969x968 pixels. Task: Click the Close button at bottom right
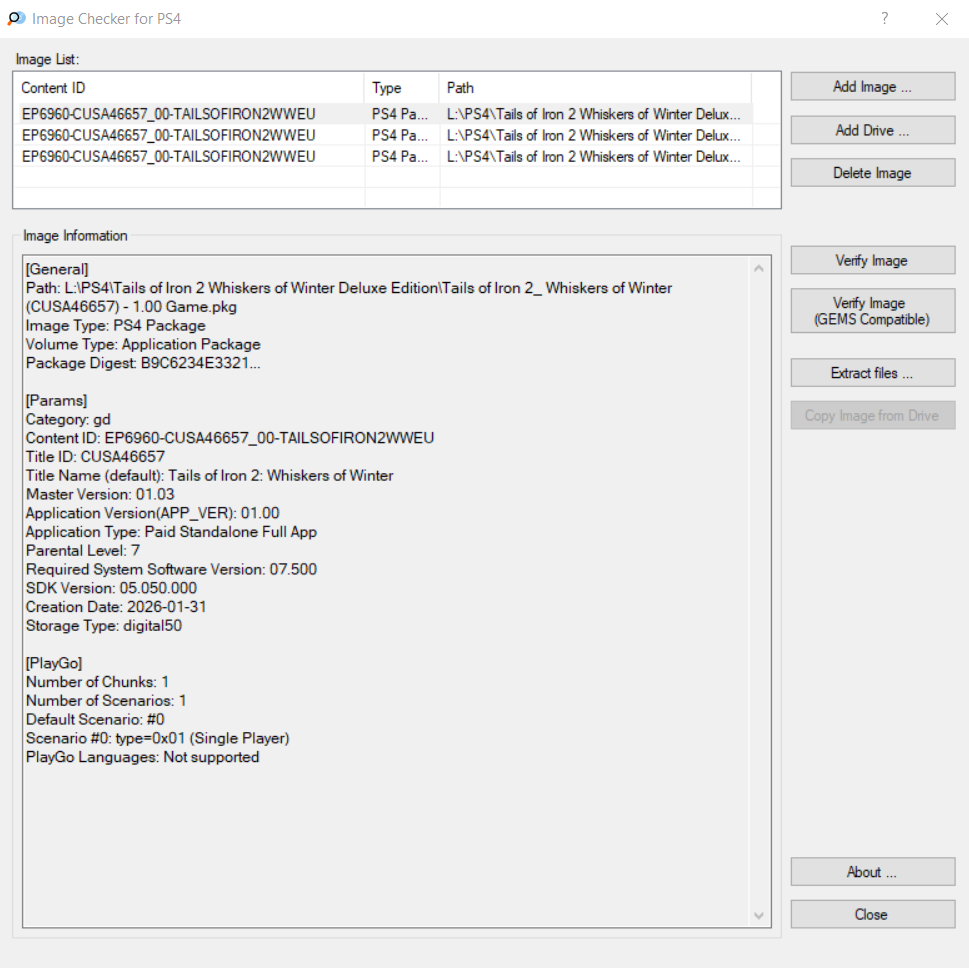pyautogui.click(x=872, y=914)
